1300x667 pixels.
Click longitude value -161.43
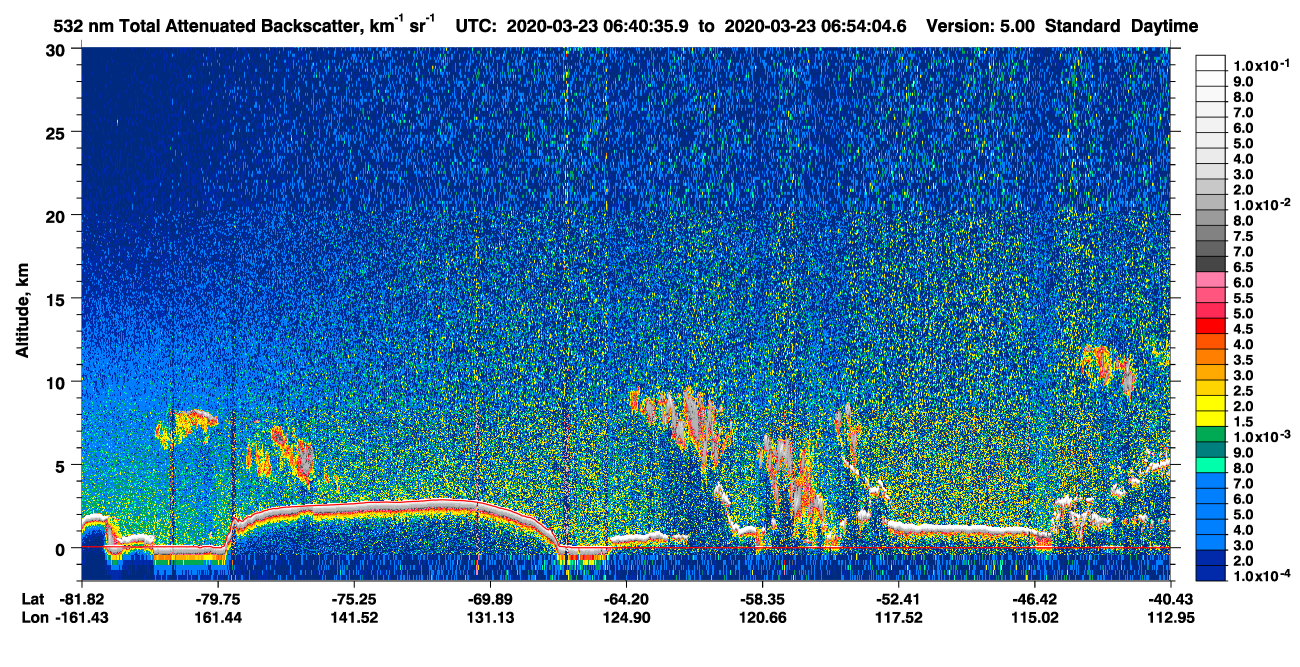click(x=82, y=617)
